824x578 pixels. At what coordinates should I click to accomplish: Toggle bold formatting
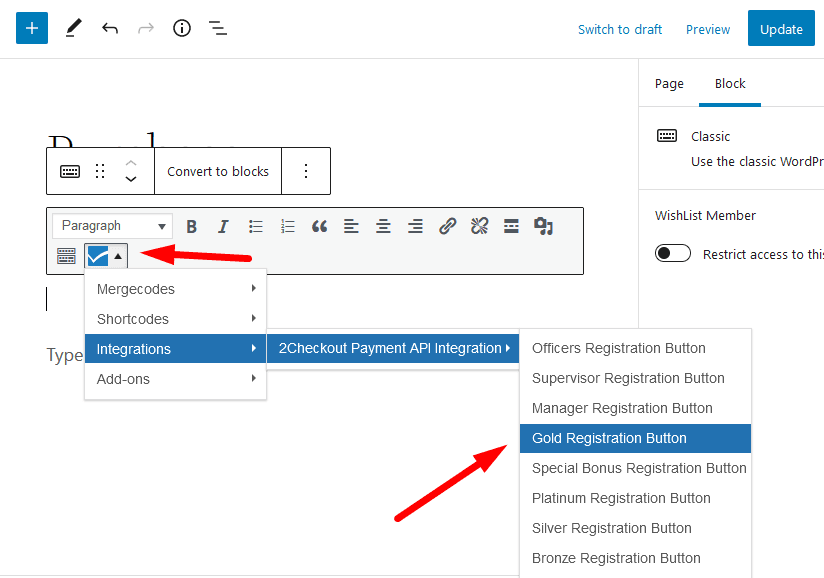tap(191, 226)
